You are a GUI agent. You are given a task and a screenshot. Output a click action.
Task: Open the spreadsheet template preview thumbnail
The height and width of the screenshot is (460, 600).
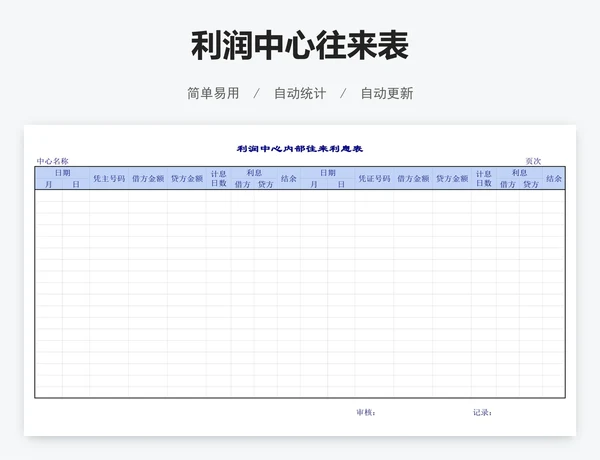click(x=300, y=280)
